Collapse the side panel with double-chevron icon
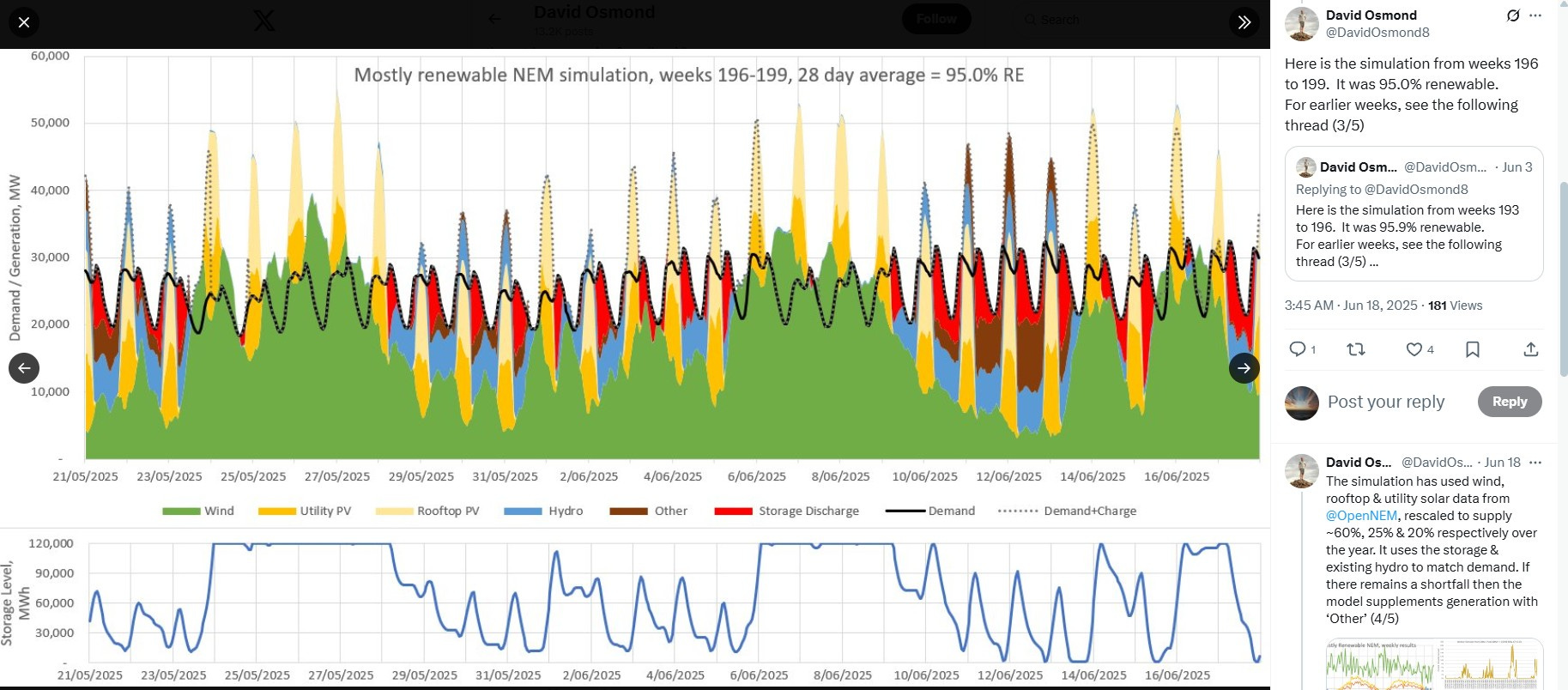The width and height of the screenshot is (1568, 690). pyautogui.click(x=1244, y=22)
